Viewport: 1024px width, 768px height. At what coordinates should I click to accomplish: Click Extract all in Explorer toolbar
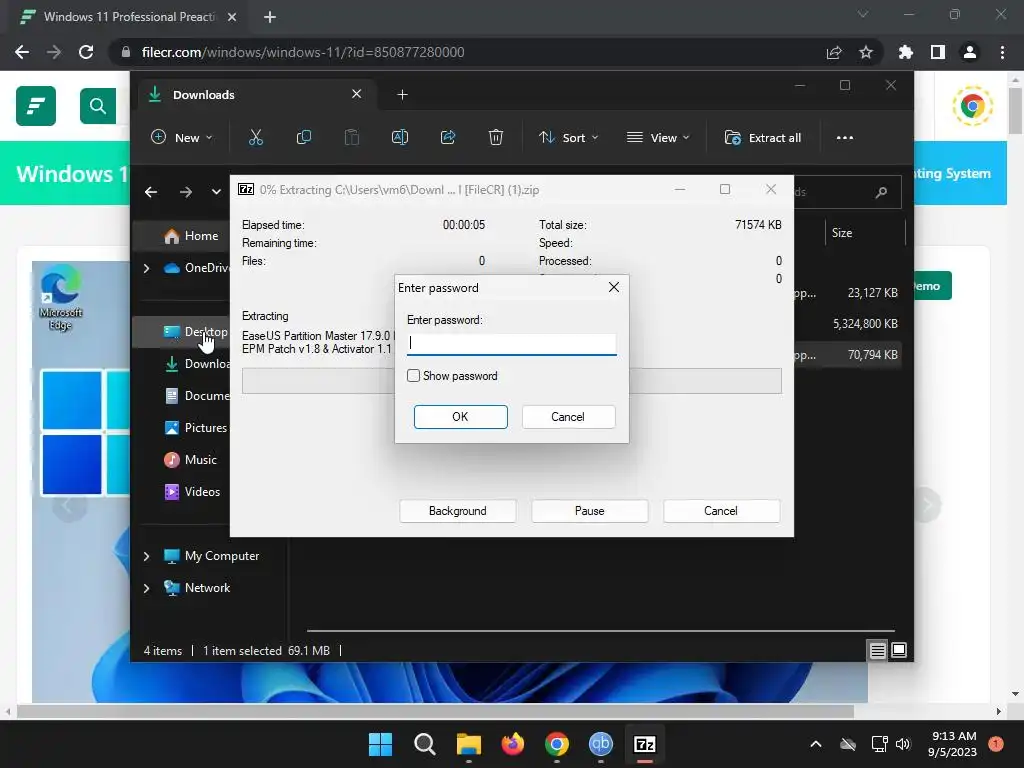click(x=763, y=138)
